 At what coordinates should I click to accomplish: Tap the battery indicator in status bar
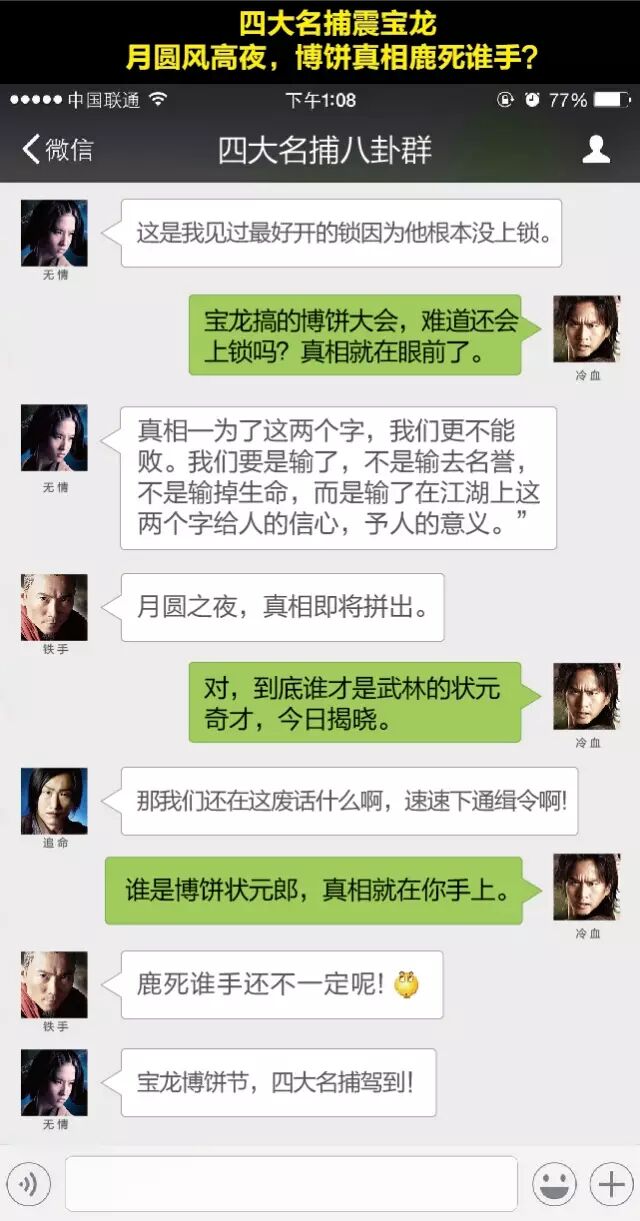(612, 100)
